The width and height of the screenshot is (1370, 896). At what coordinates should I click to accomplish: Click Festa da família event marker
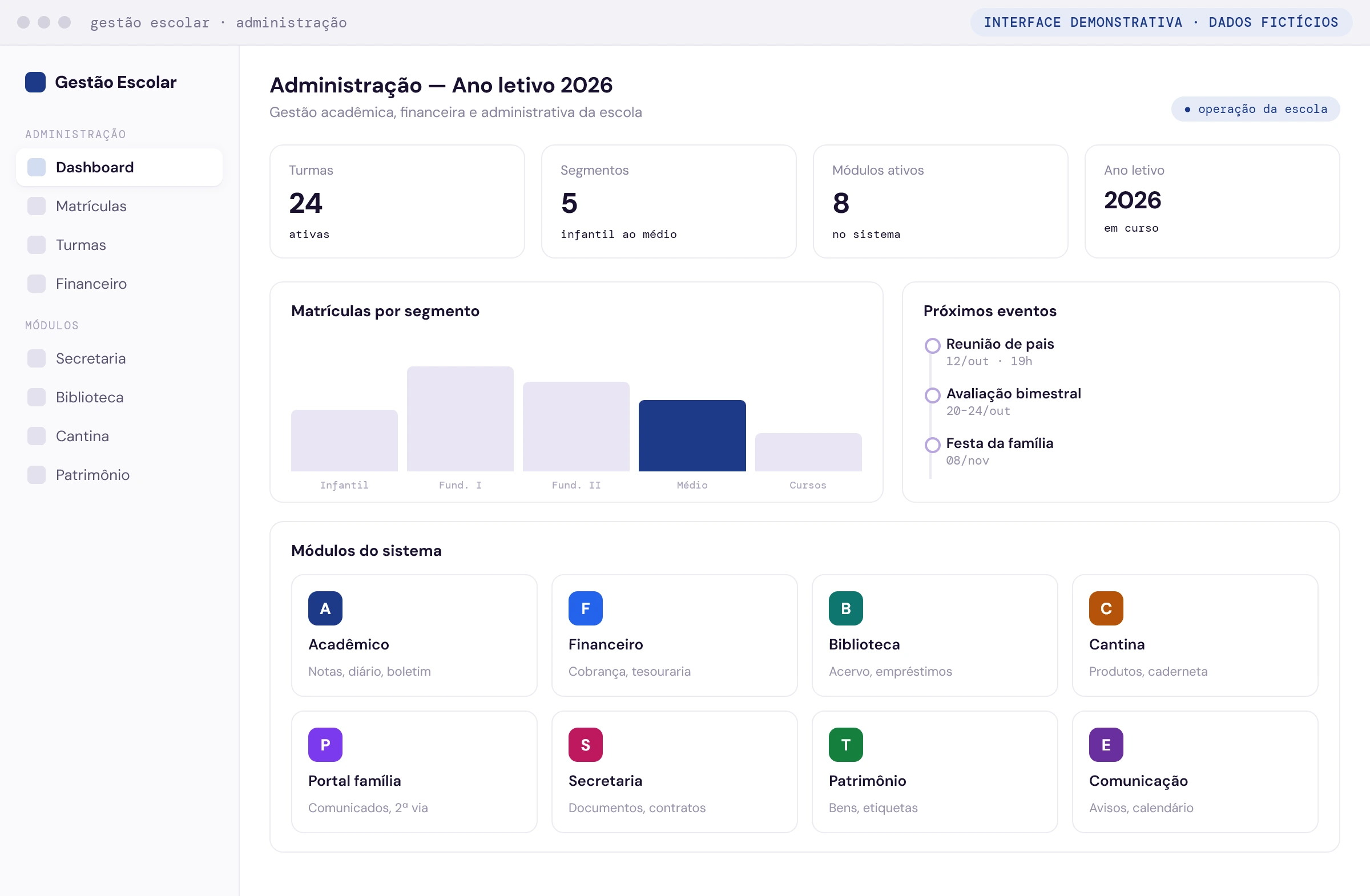(x=932, y=445)
